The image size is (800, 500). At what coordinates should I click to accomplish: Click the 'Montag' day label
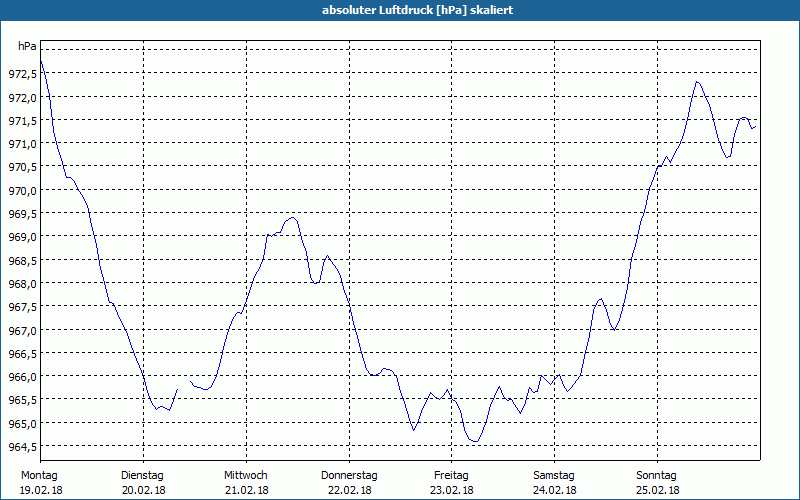point(39,476)
